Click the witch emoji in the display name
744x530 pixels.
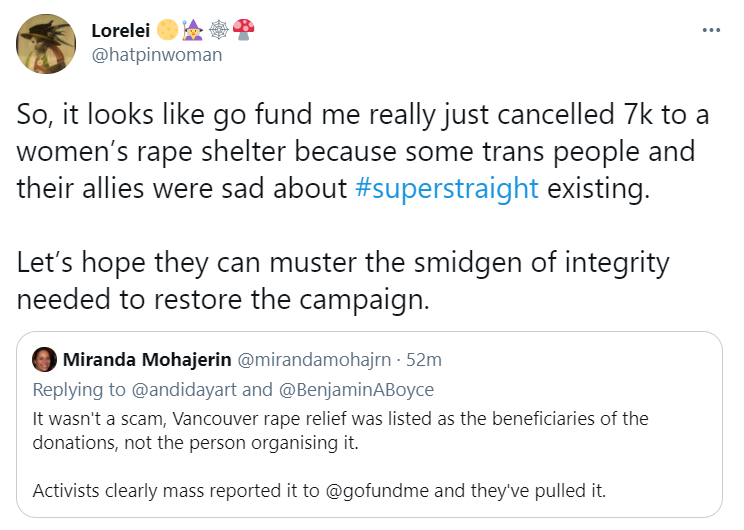point(192,30)
